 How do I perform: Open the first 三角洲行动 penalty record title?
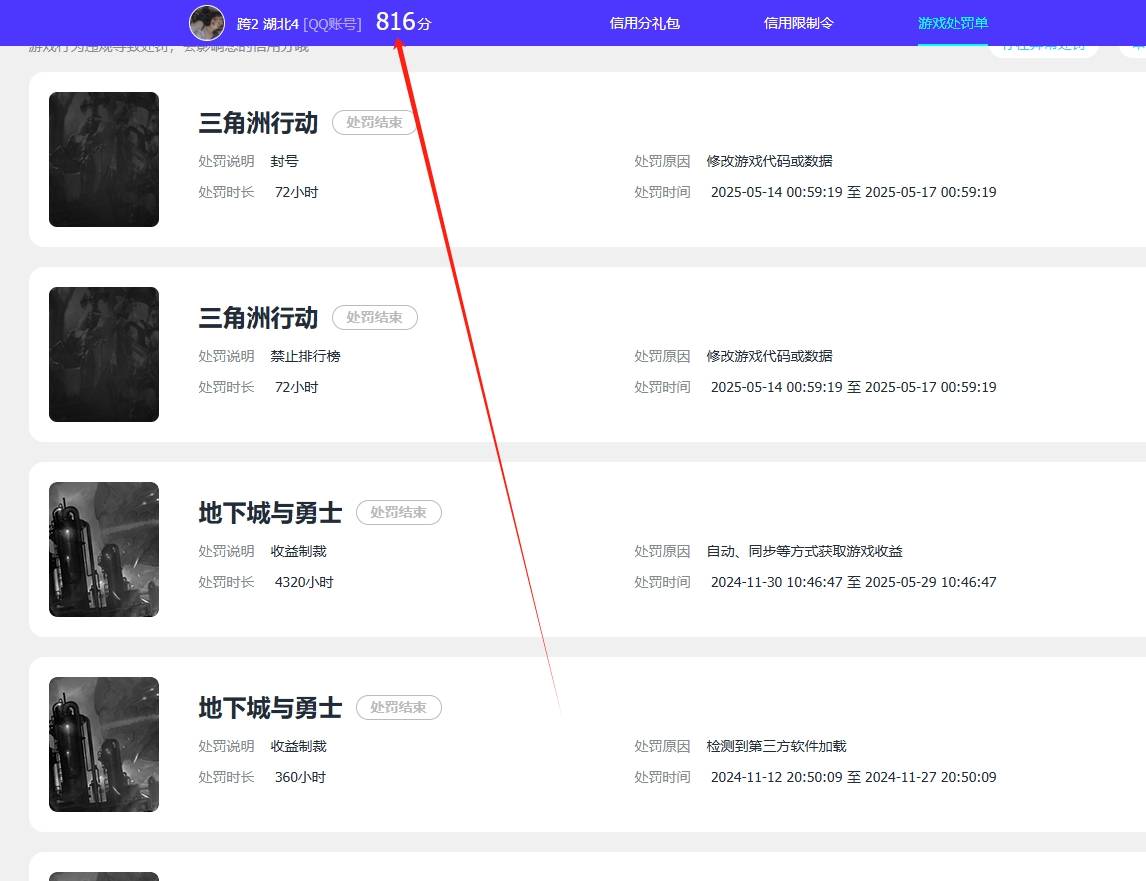pos(257,122)
